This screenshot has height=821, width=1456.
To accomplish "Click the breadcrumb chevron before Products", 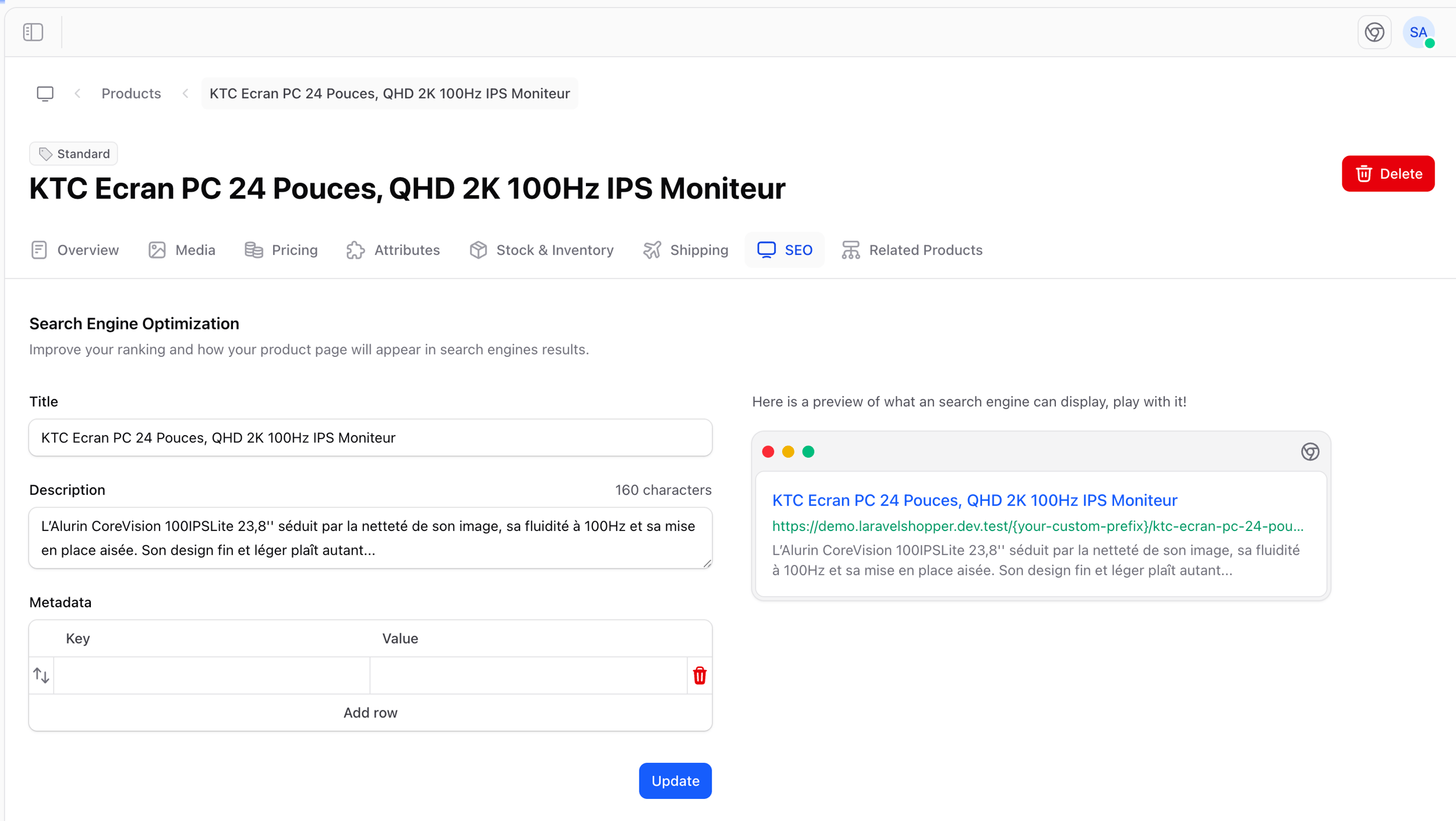I will pyautogui.click(x=77, y=93).
